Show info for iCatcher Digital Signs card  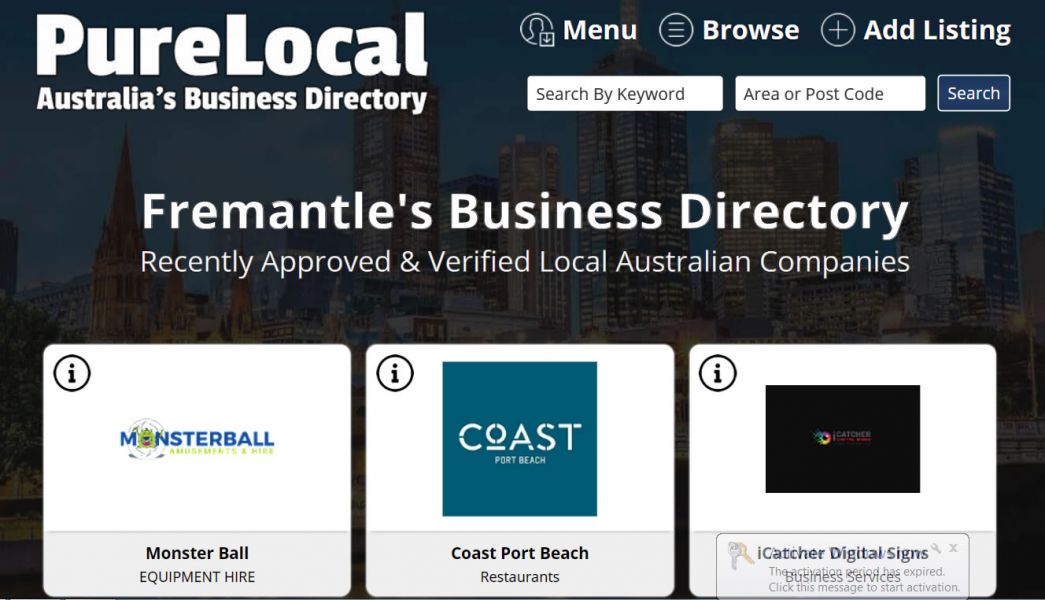pyautogui.click(x=718, y=373)
